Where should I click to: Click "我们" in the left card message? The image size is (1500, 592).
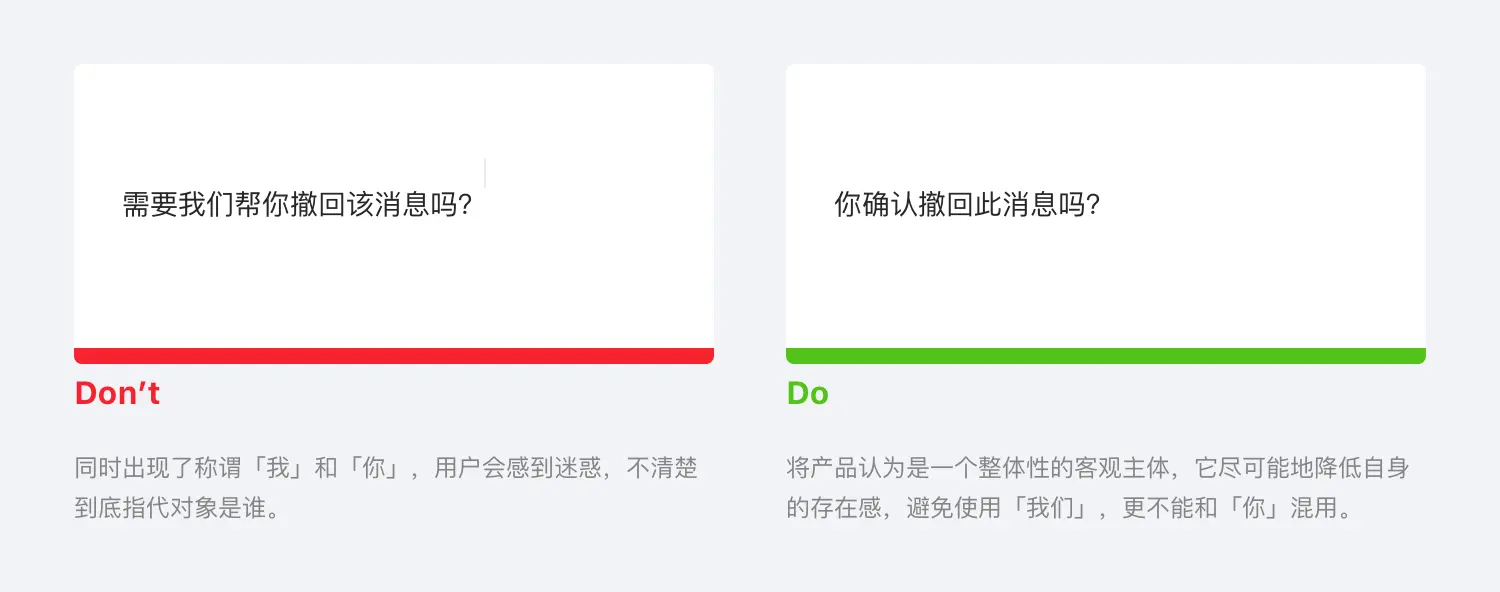pos(206,205)
